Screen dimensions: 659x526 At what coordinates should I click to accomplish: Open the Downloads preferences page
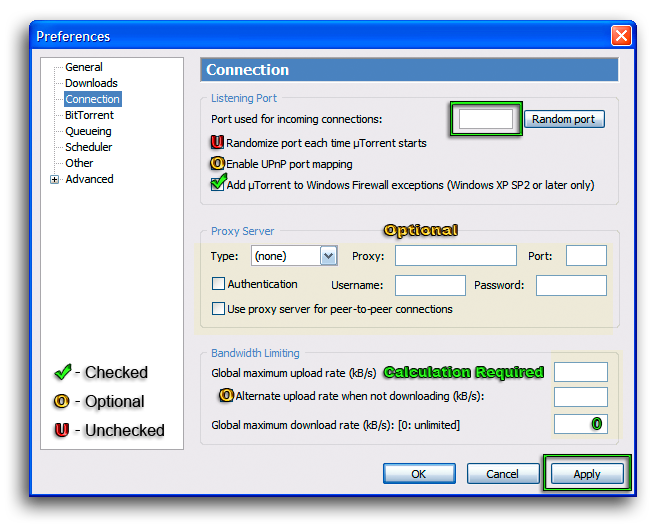click(x=91, y=83)
